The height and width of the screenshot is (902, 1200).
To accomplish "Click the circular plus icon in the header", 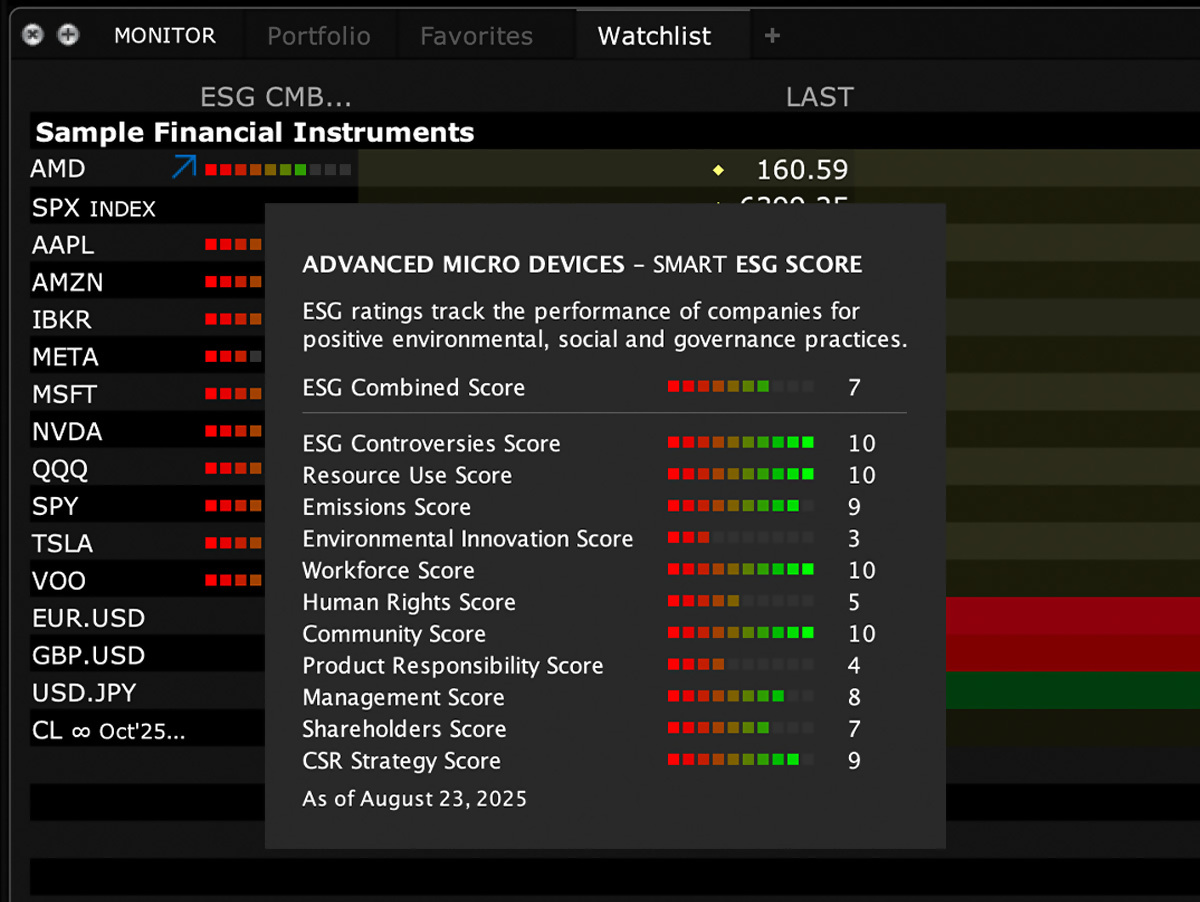I will point(68,34).
